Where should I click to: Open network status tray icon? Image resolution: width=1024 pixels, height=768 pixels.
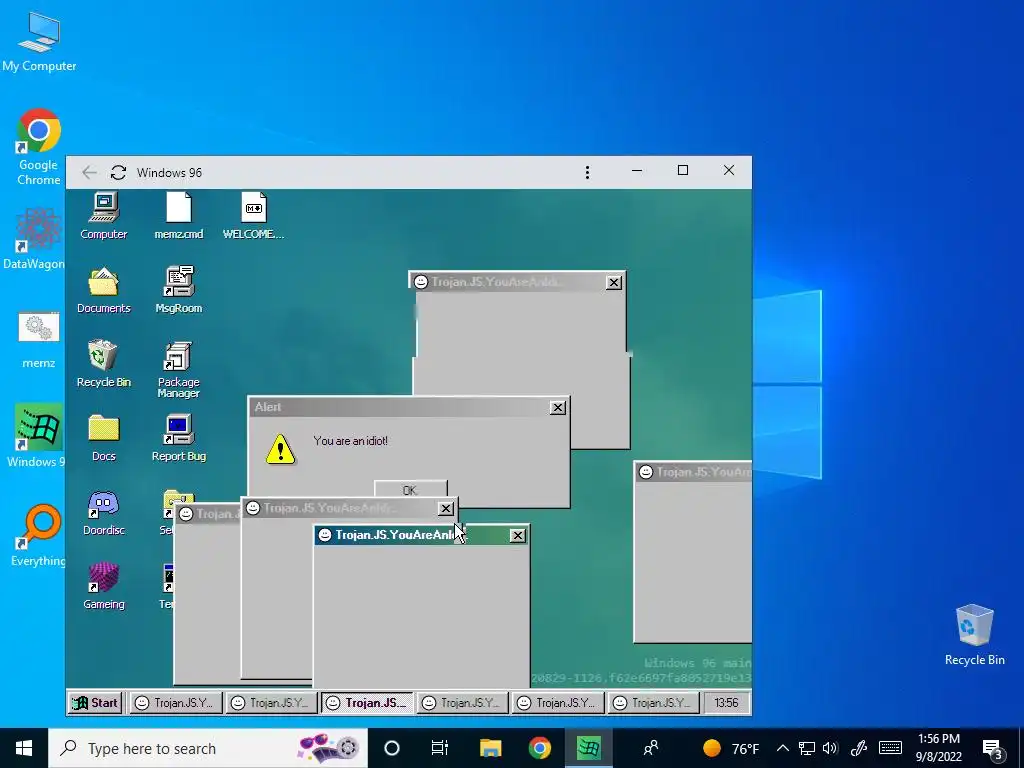[807, 748]
